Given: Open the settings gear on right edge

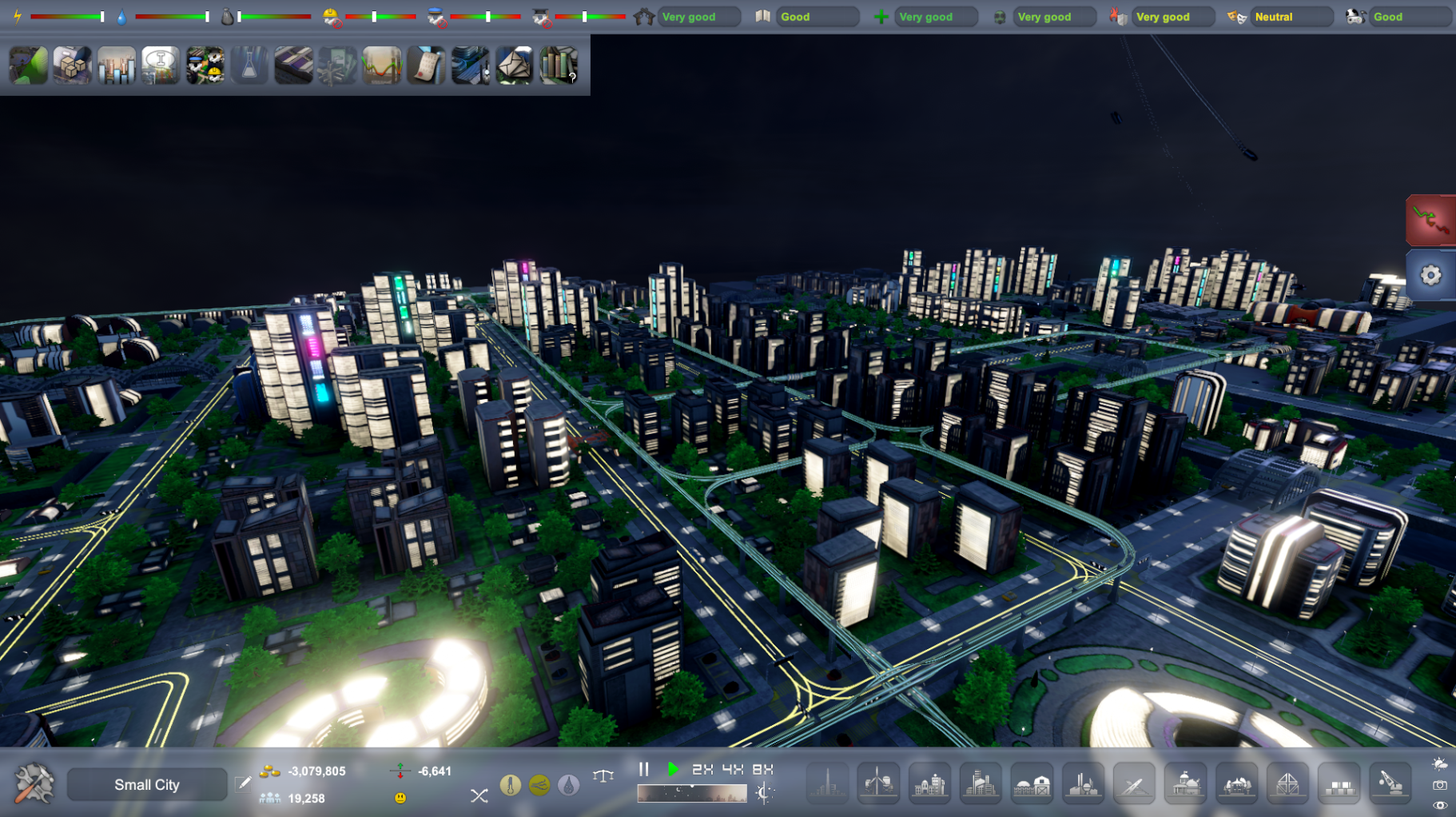Looking at the screenshot, I should click(1431, 276).
